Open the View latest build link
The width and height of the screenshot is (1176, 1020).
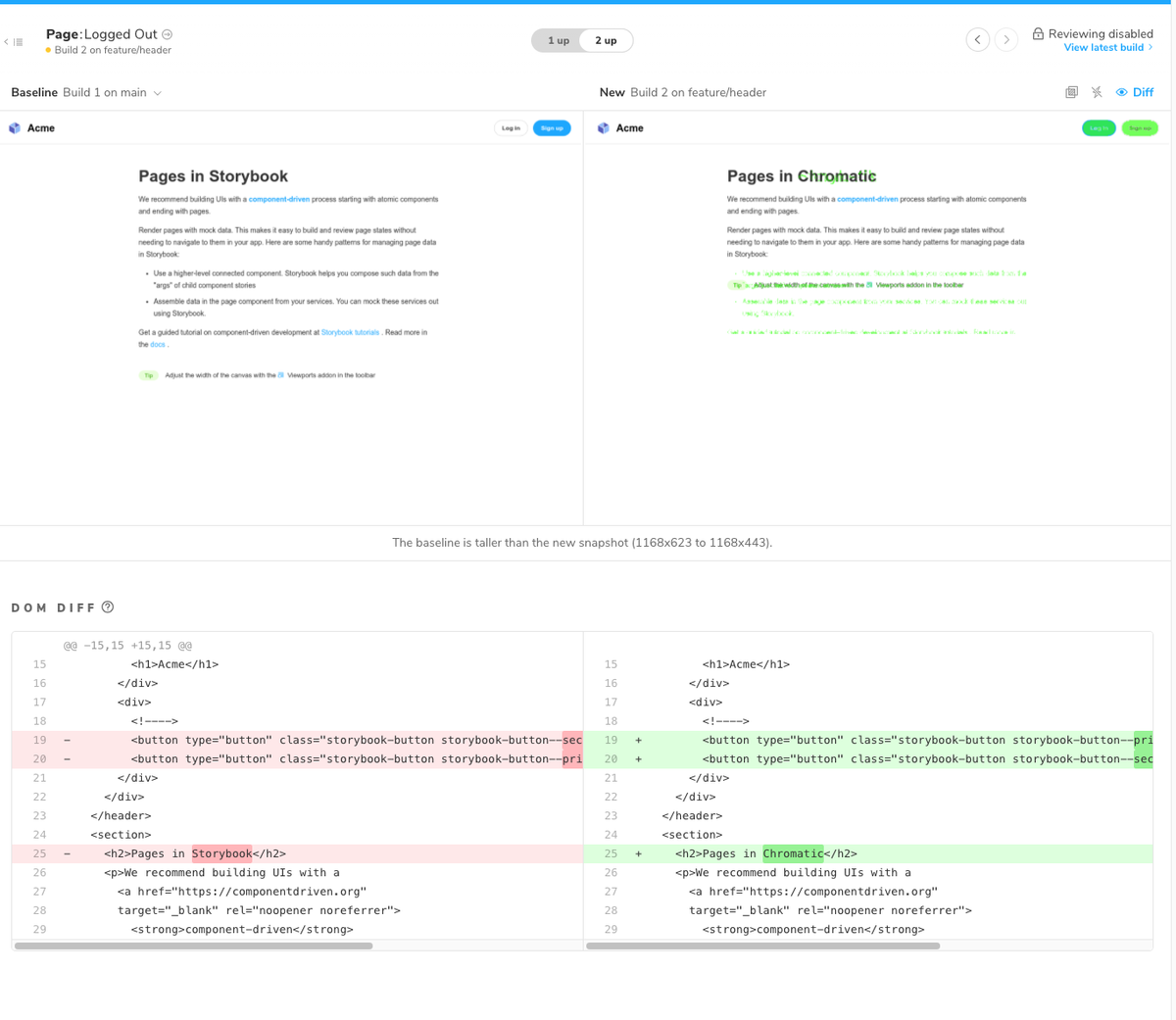click(x=1108, y=47)
